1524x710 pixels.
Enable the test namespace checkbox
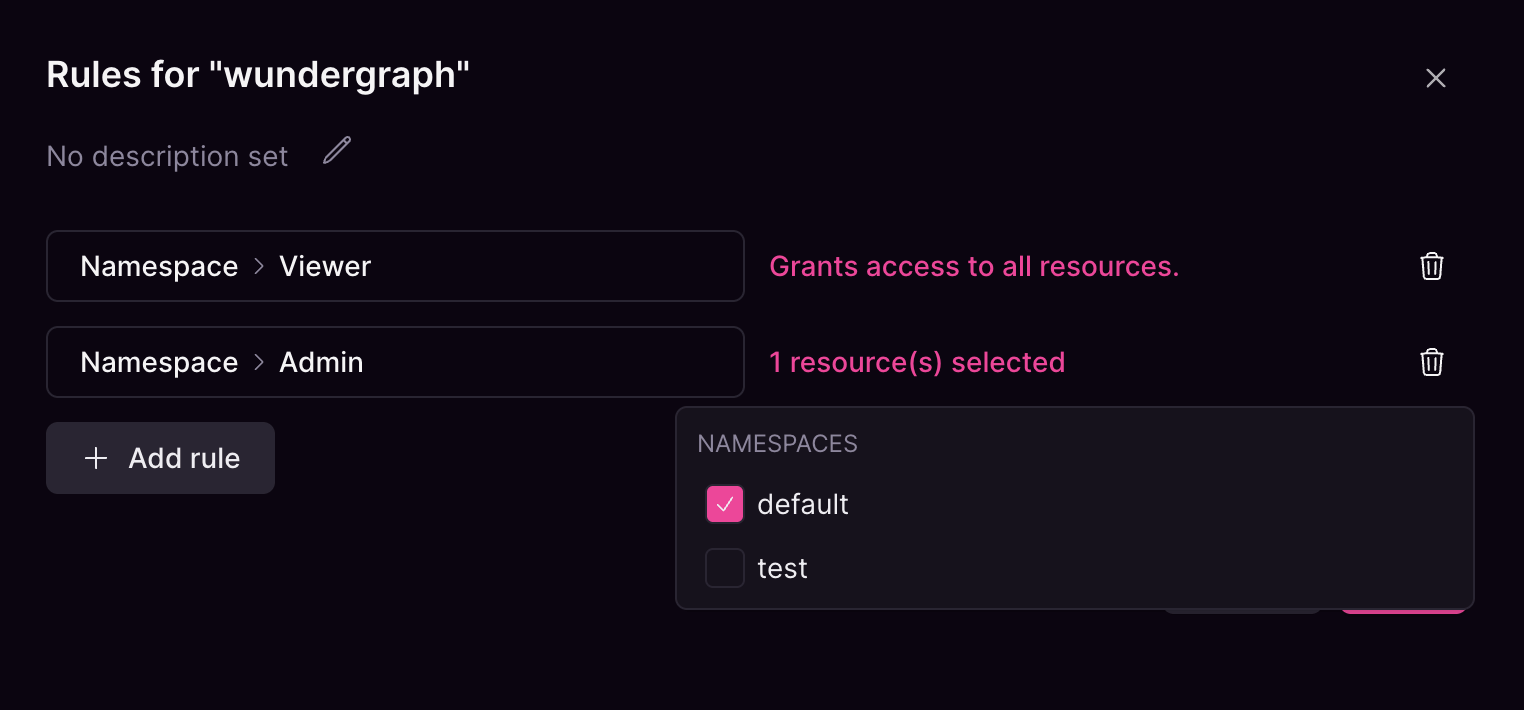(x=724, y=568)
